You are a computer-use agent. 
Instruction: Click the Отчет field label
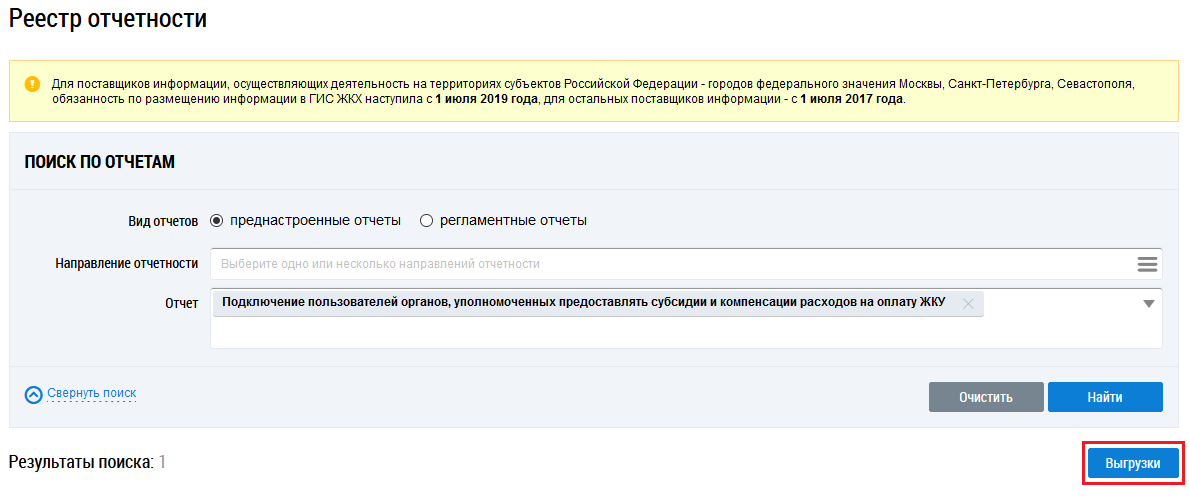pos(181,302)
